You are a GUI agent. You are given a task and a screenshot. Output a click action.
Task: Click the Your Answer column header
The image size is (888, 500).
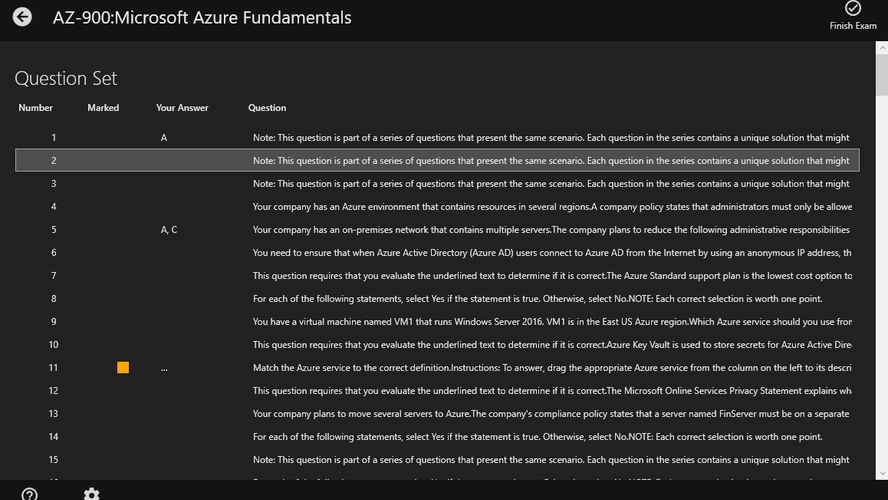(182, 108)
